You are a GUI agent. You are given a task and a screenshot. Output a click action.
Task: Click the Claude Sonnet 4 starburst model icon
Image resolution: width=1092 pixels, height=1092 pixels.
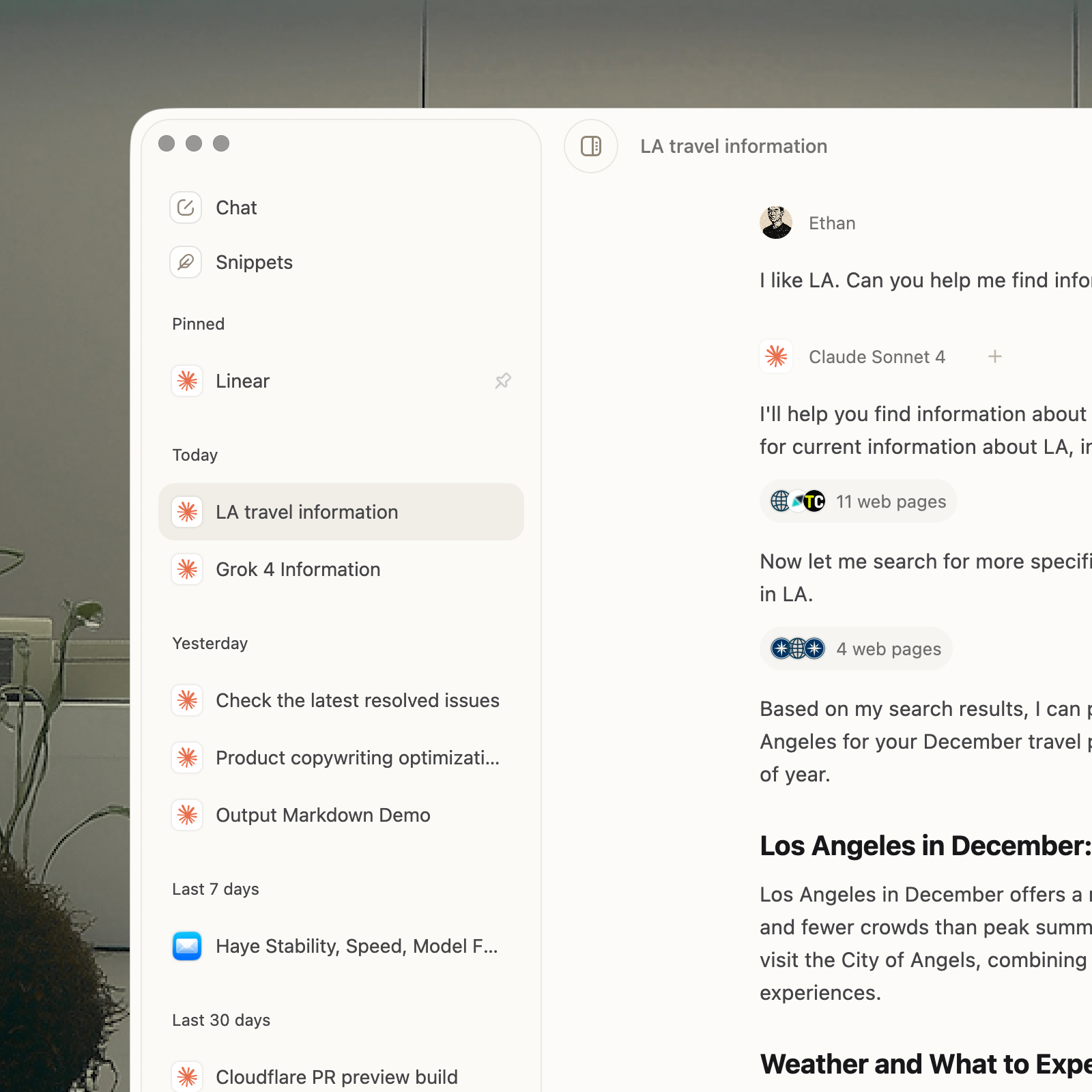tap(776, 356)
